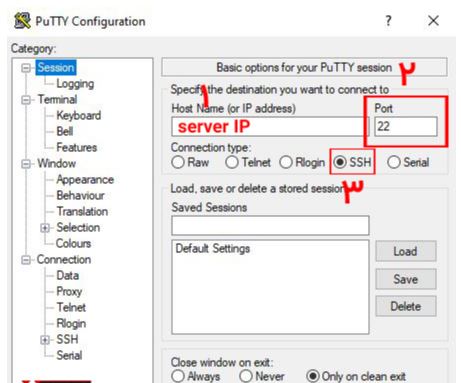Click the Load button

(406, 251)
